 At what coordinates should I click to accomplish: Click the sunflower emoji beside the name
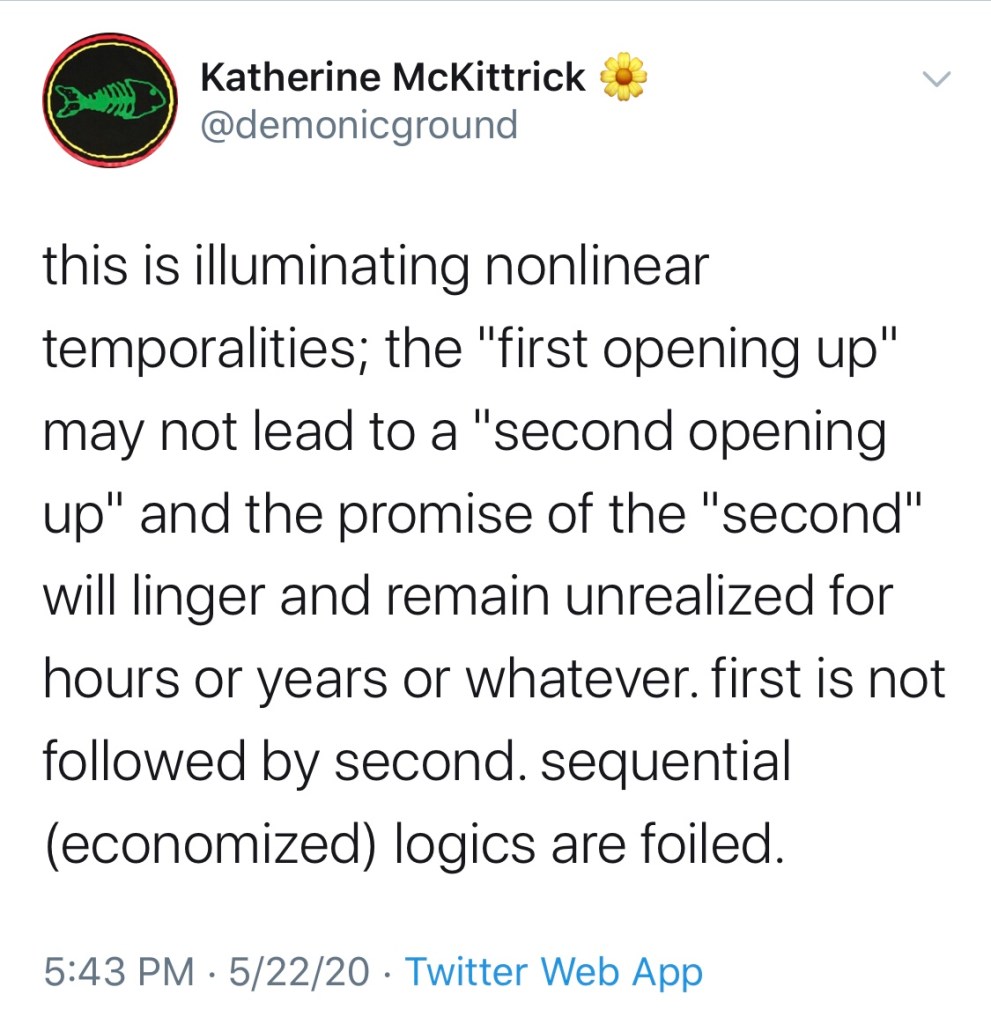point(623,78)
